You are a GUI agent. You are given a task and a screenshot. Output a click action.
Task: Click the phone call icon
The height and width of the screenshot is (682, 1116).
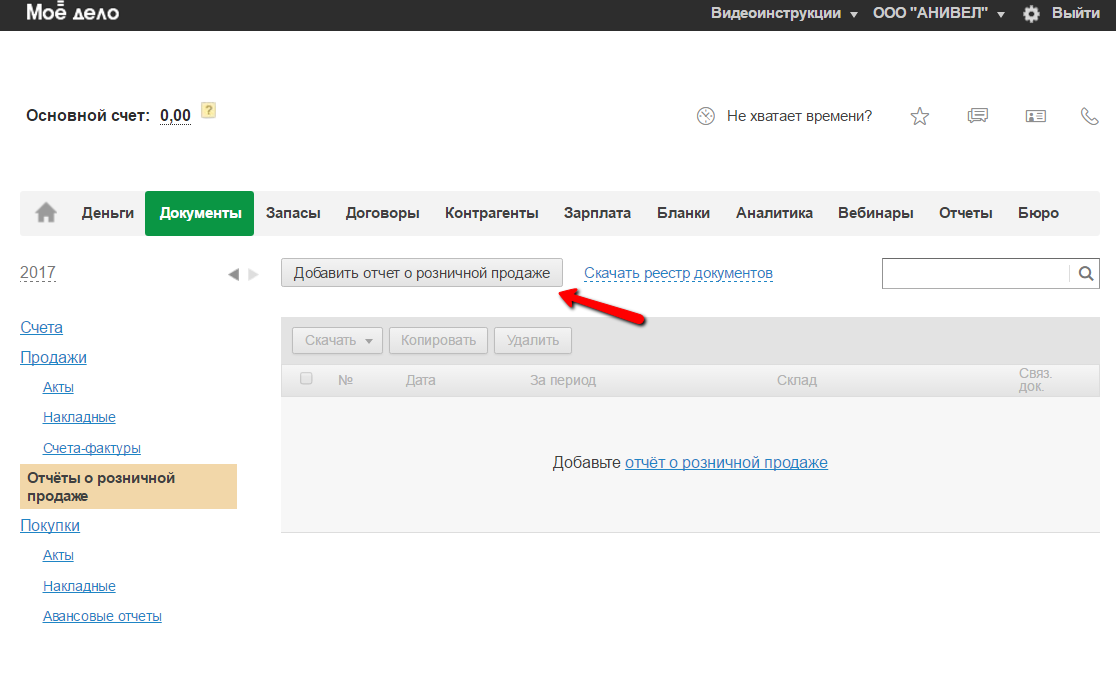click(x=1090, y=116)
